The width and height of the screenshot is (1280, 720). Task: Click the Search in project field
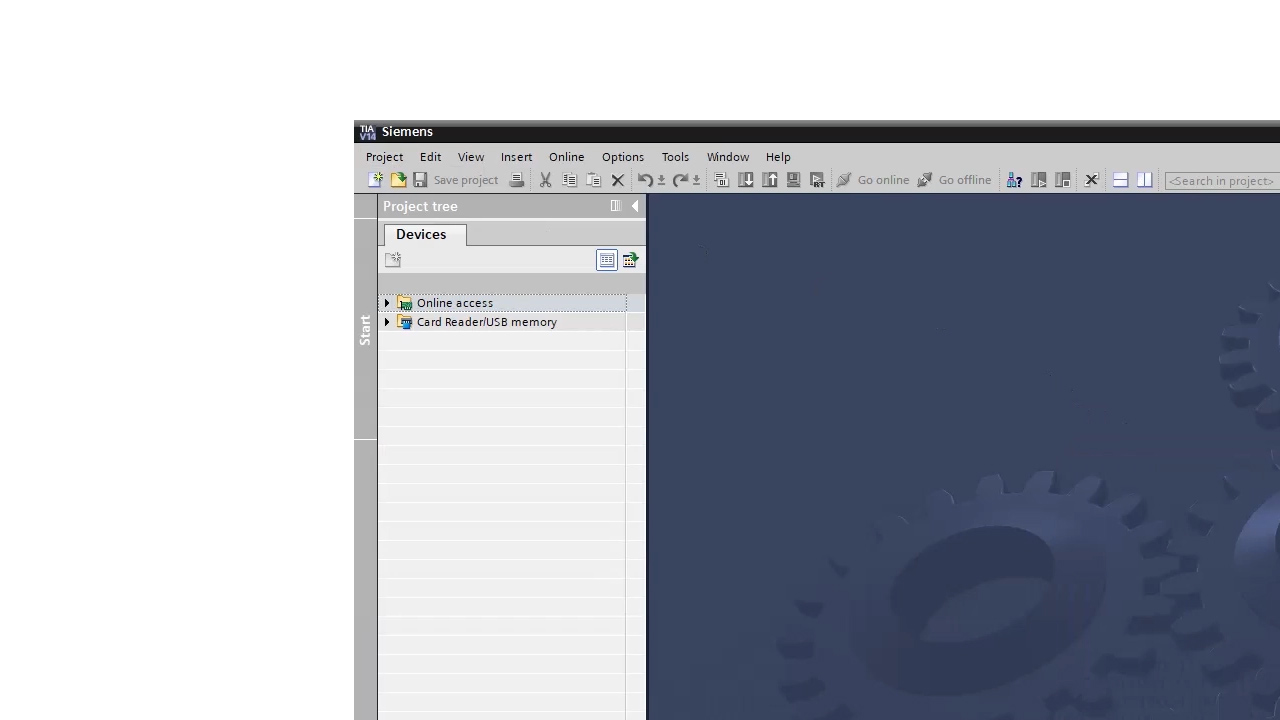1220,181
